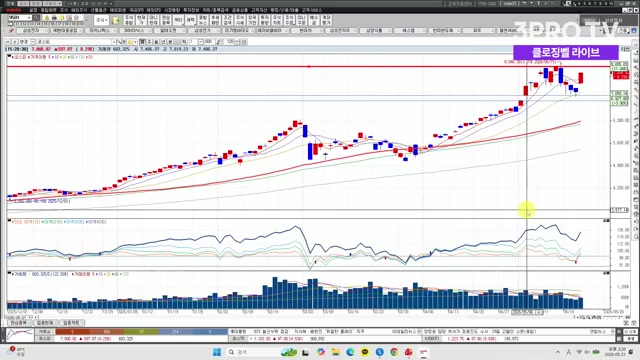Switch to the 업종차트 tab below chart

click(x=73, y=322)
